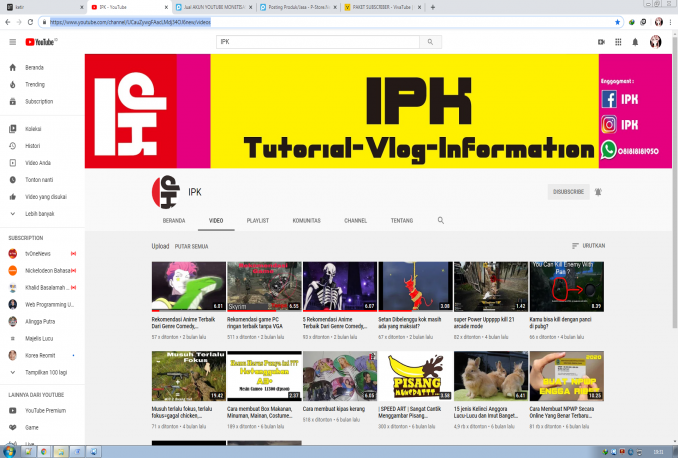Viewport: 678px width, 458px height.
Task: Open Tonton nanti watch later list
Action: click(x=39, y=179)
